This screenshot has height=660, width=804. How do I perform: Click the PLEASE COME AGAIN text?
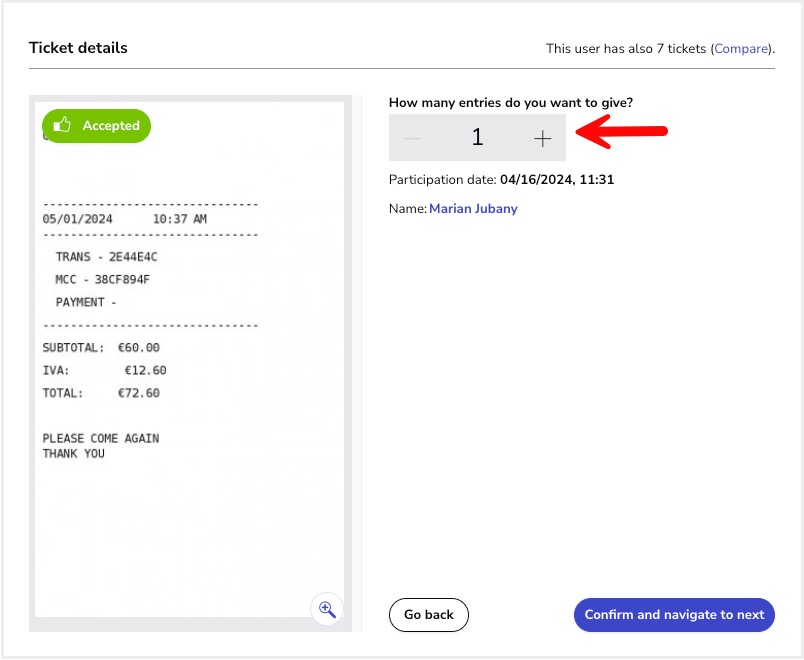(x=101, y=438)
